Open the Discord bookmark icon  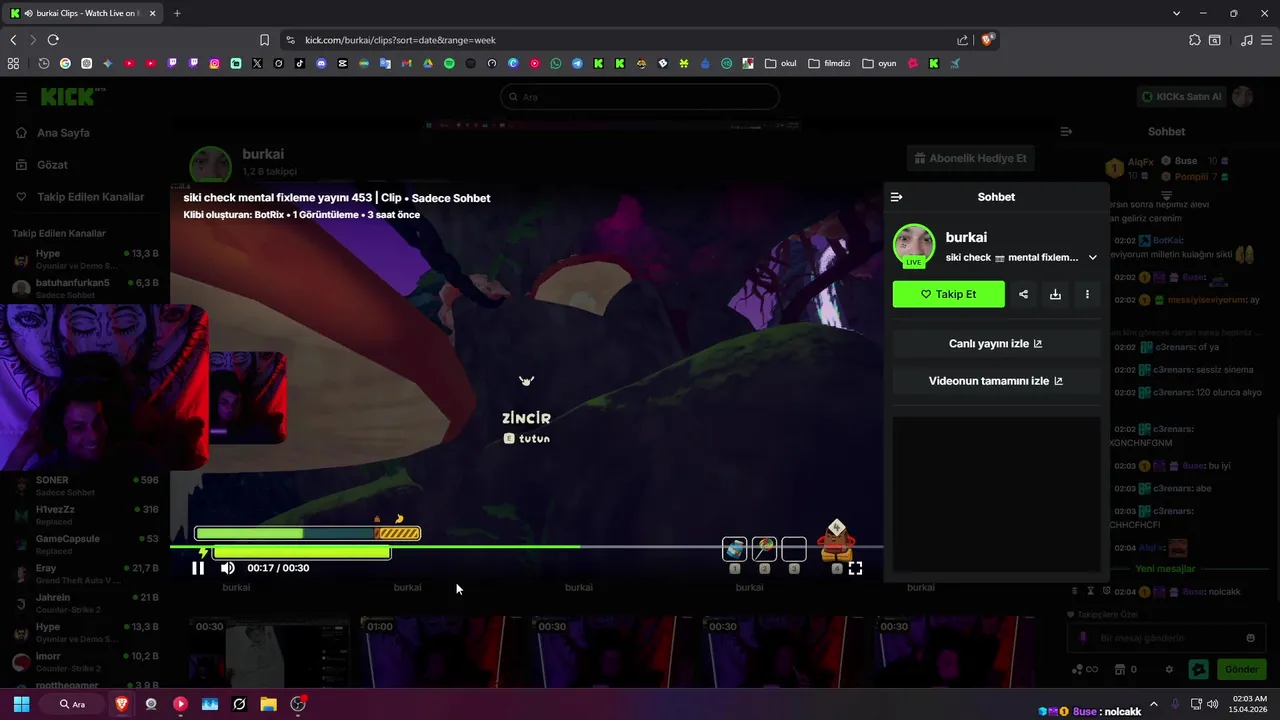(x=321, y=63)
